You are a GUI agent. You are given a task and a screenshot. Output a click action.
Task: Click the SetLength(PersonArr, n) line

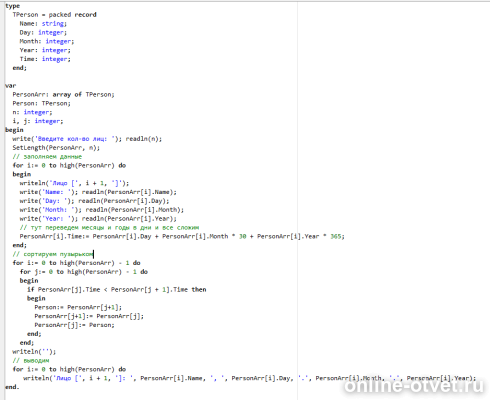click(56, 148)
